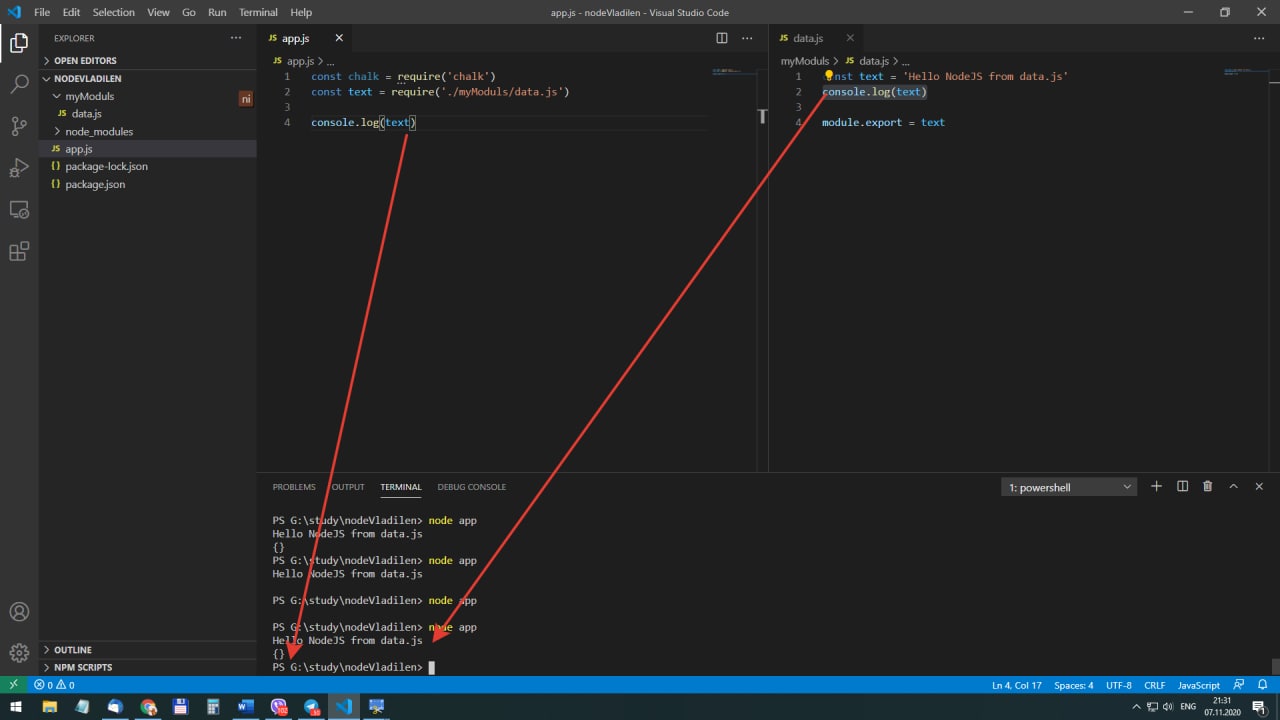Switch to the Problems panel tab
The height and width of the screenshot is (720, 1280).
[294, 487]
